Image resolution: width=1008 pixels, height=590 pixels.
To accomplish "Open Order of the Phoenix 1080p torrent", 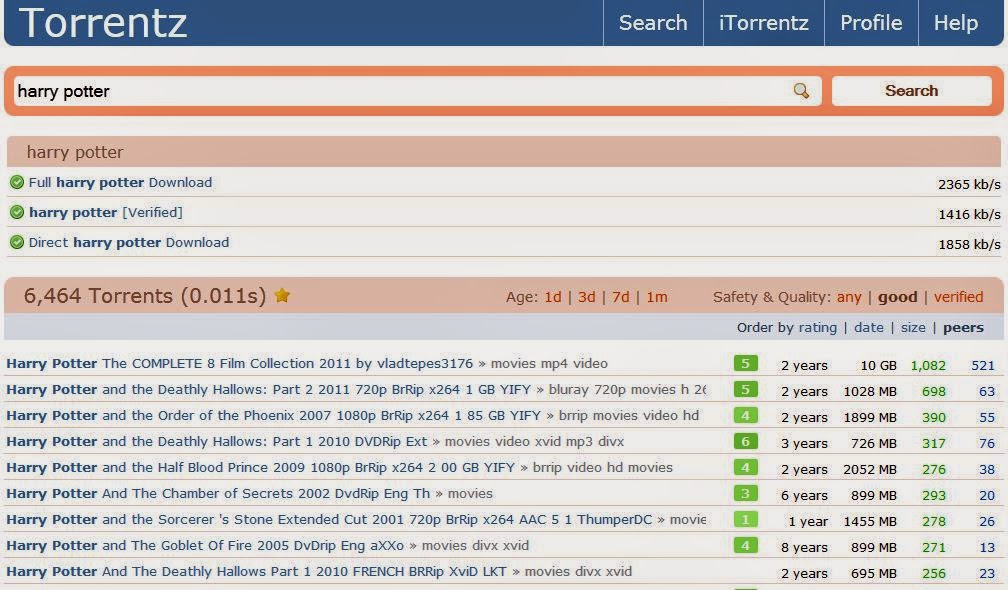I will click(273, 415).
